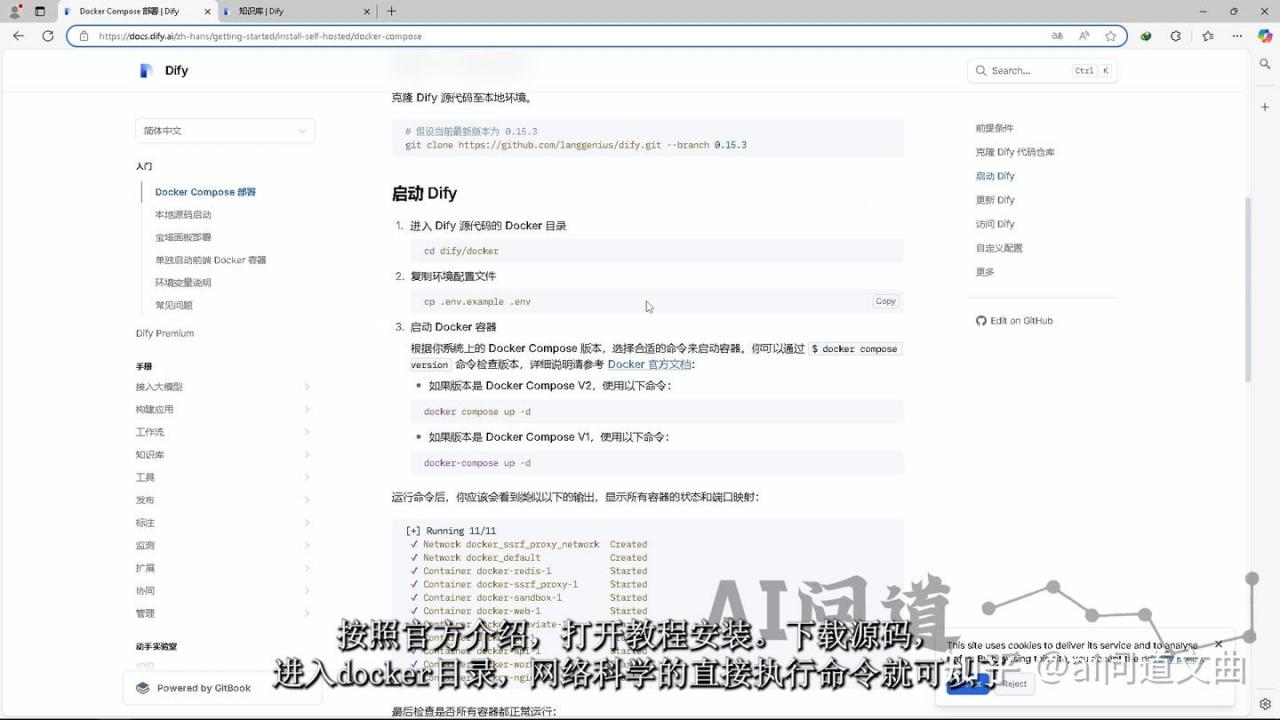Image resolution: width=1280 pixels, height=720 pixels.
Task: Jump to 前提条件 in the page outline
Action: (994, 128)
